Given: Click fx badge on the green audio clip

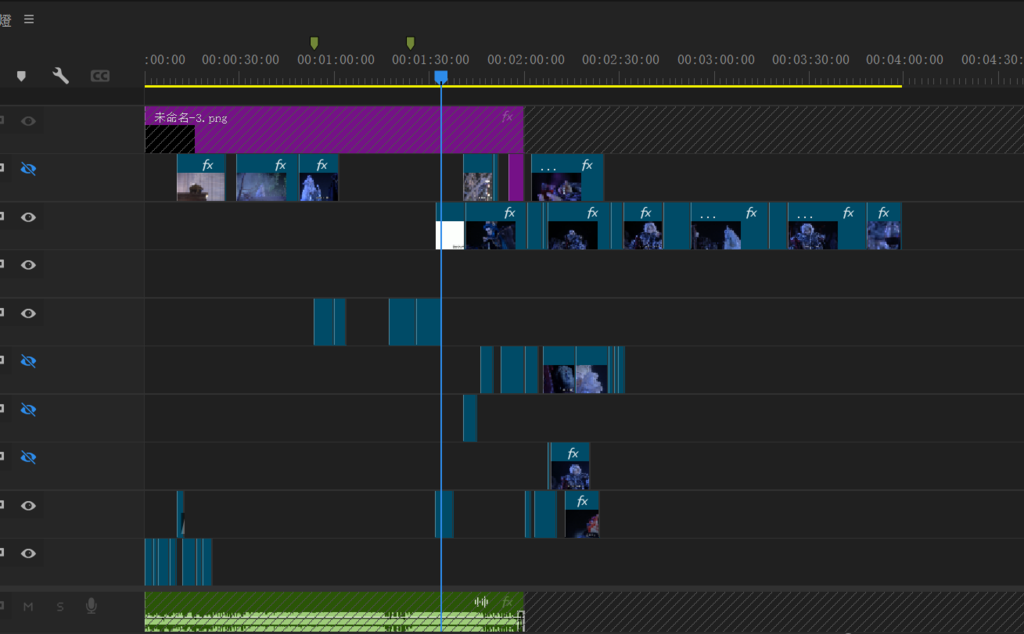Looking at the screenshot, I should 508,601.
